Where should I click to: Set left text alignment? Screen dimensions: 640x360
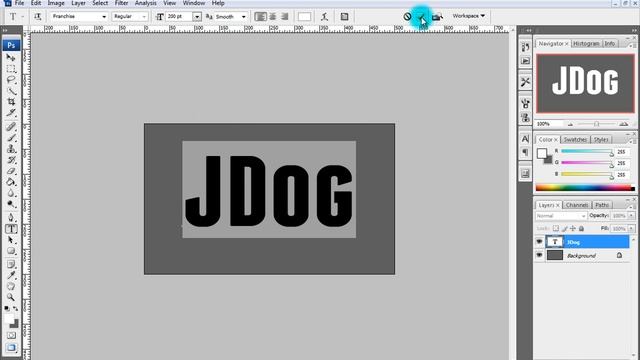pos(260,17)
